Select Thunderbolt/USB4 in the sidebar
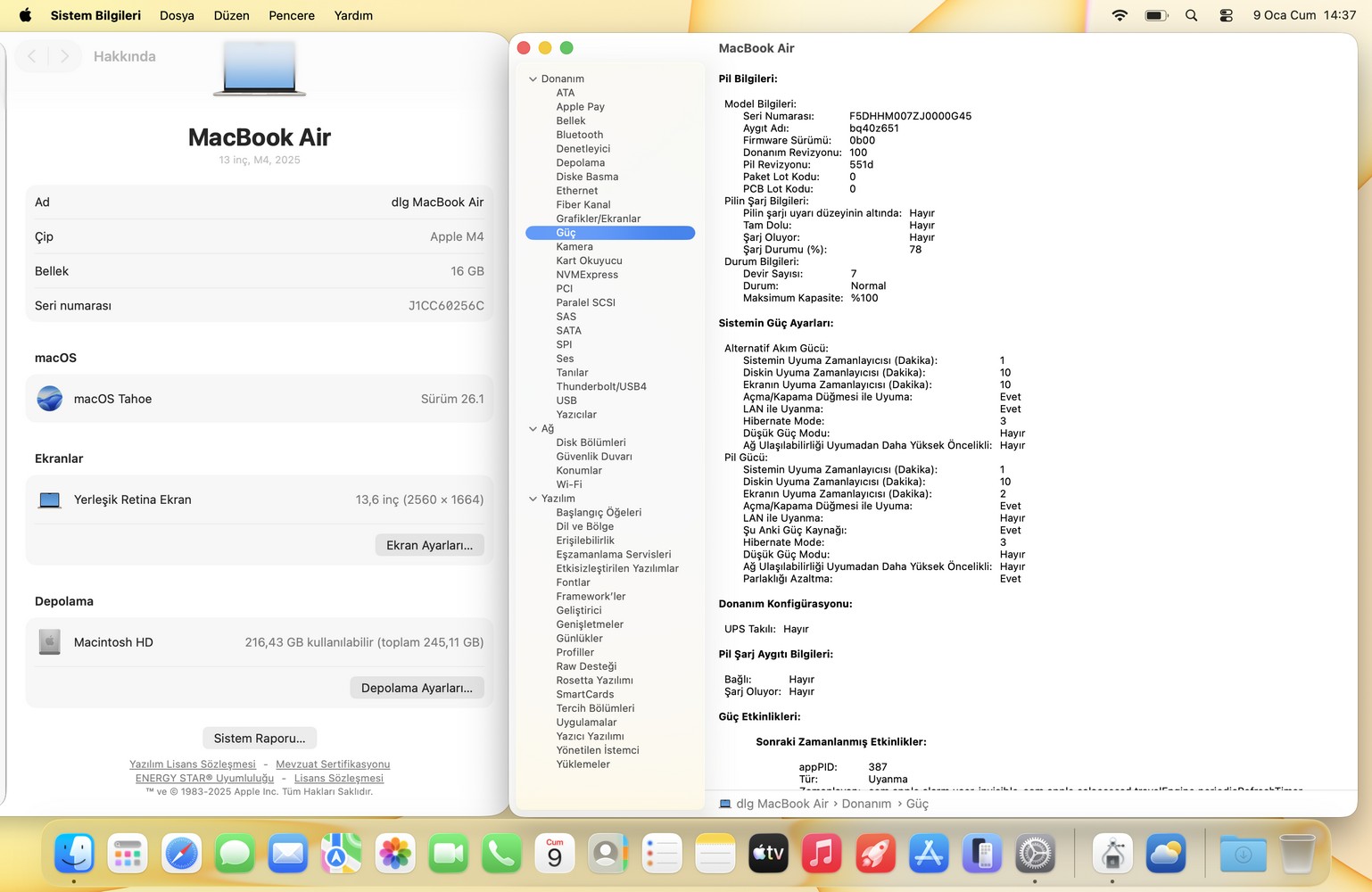This screenshot has width=1372, height=892. click(x=601, y=387)
